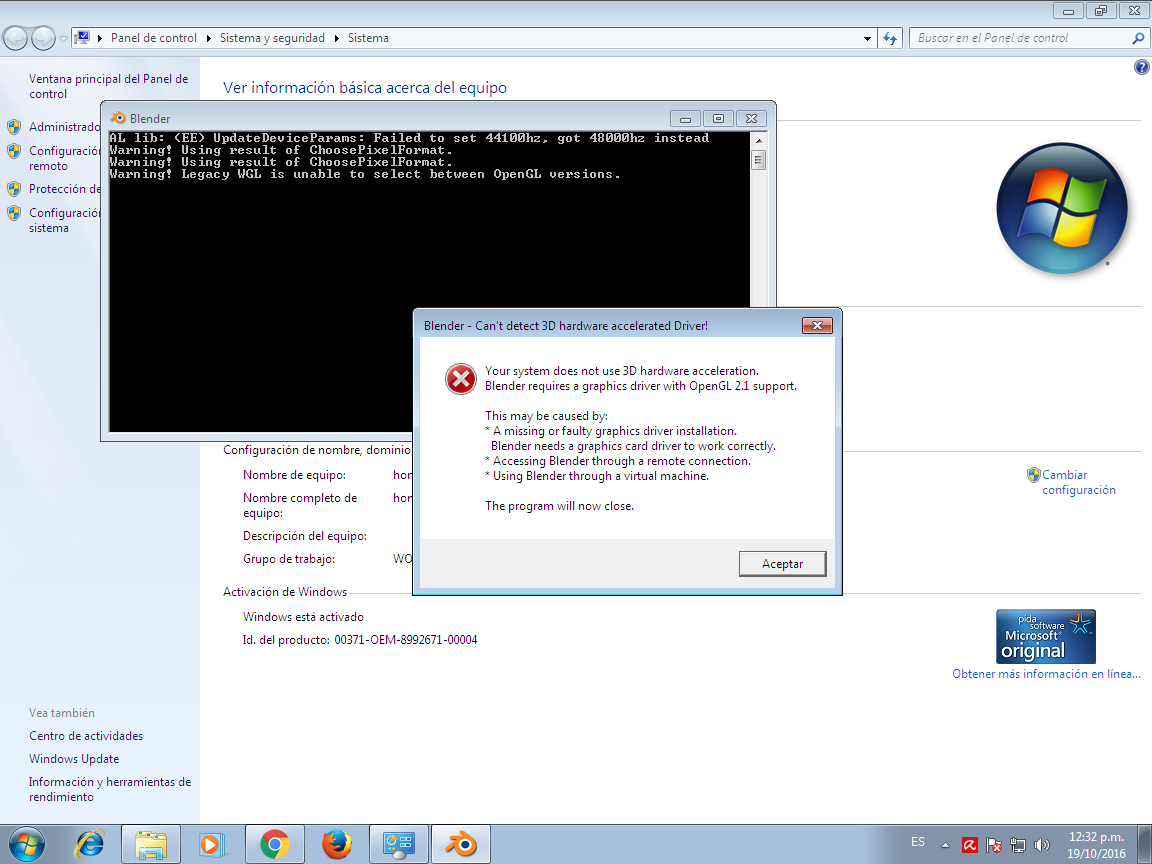
Task: Open the blue help question icon
Action: coord(1141,68)
